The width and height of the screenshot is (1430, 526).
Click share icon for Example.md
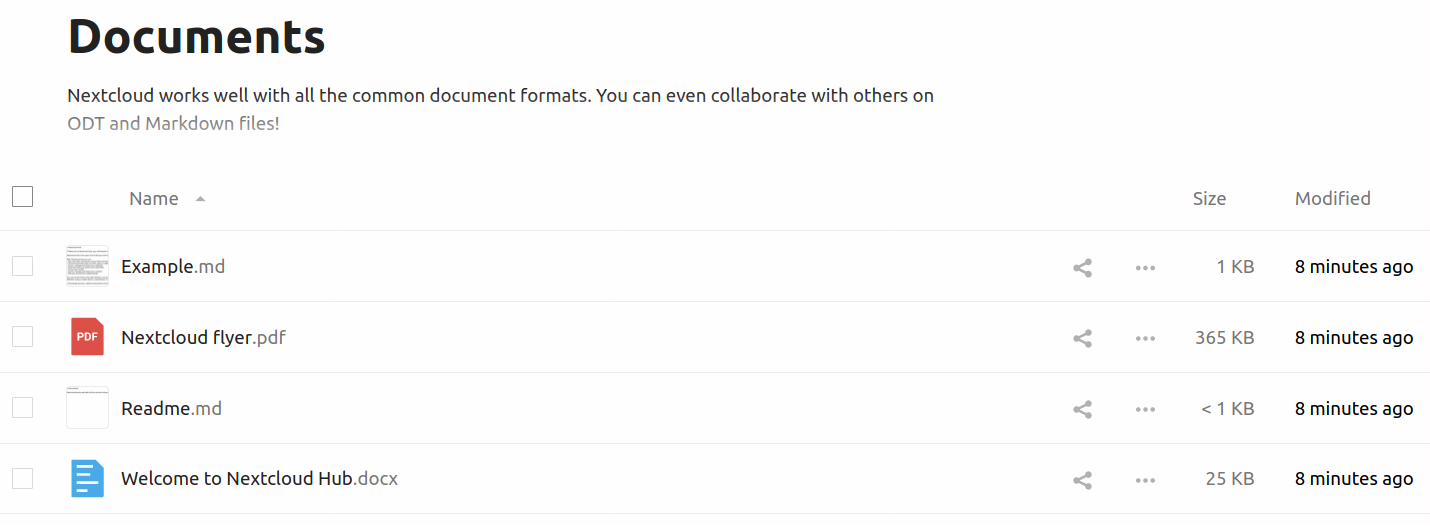(x=1082, y=267)
